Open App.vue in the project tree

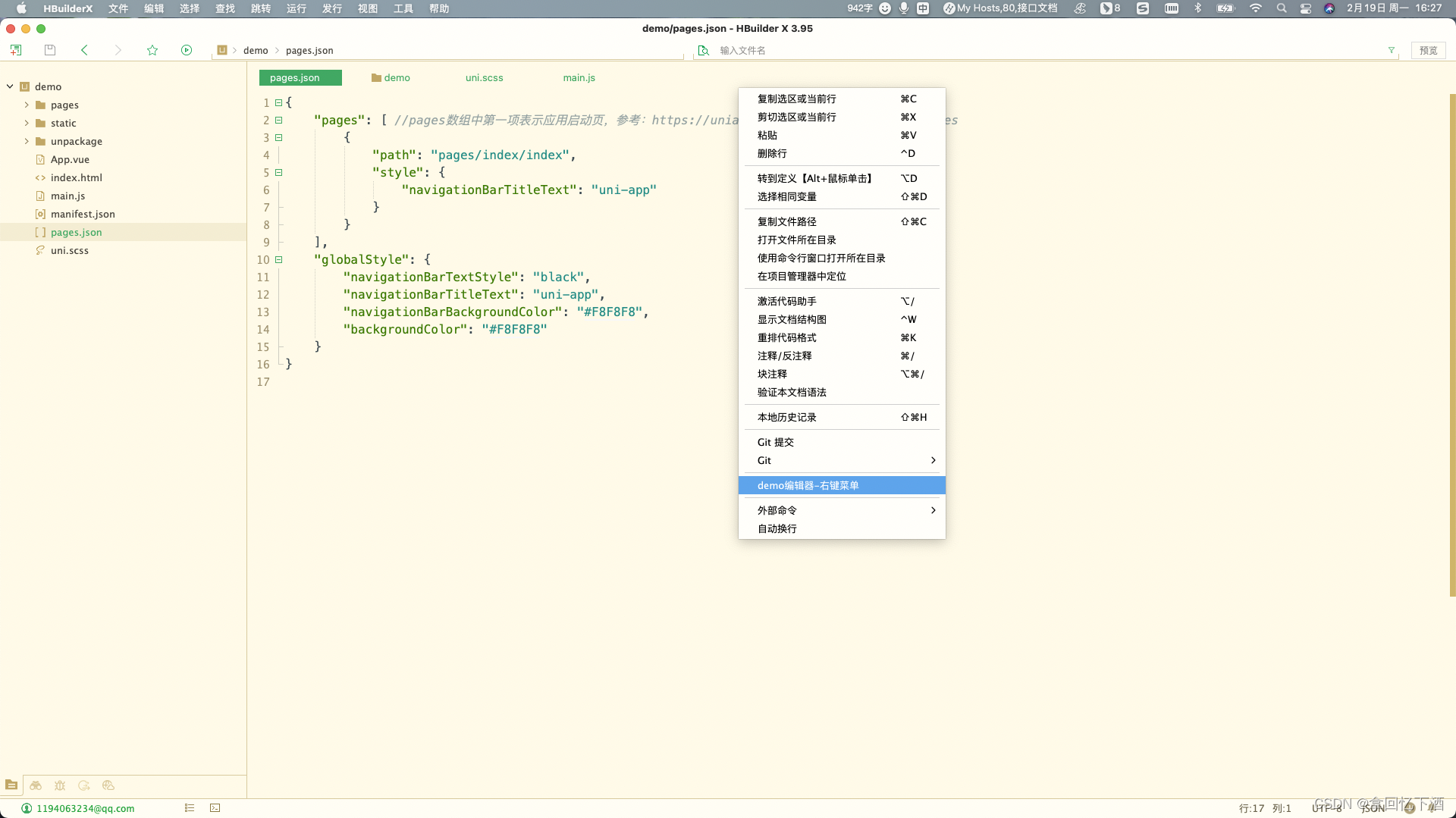click(70, 159)
